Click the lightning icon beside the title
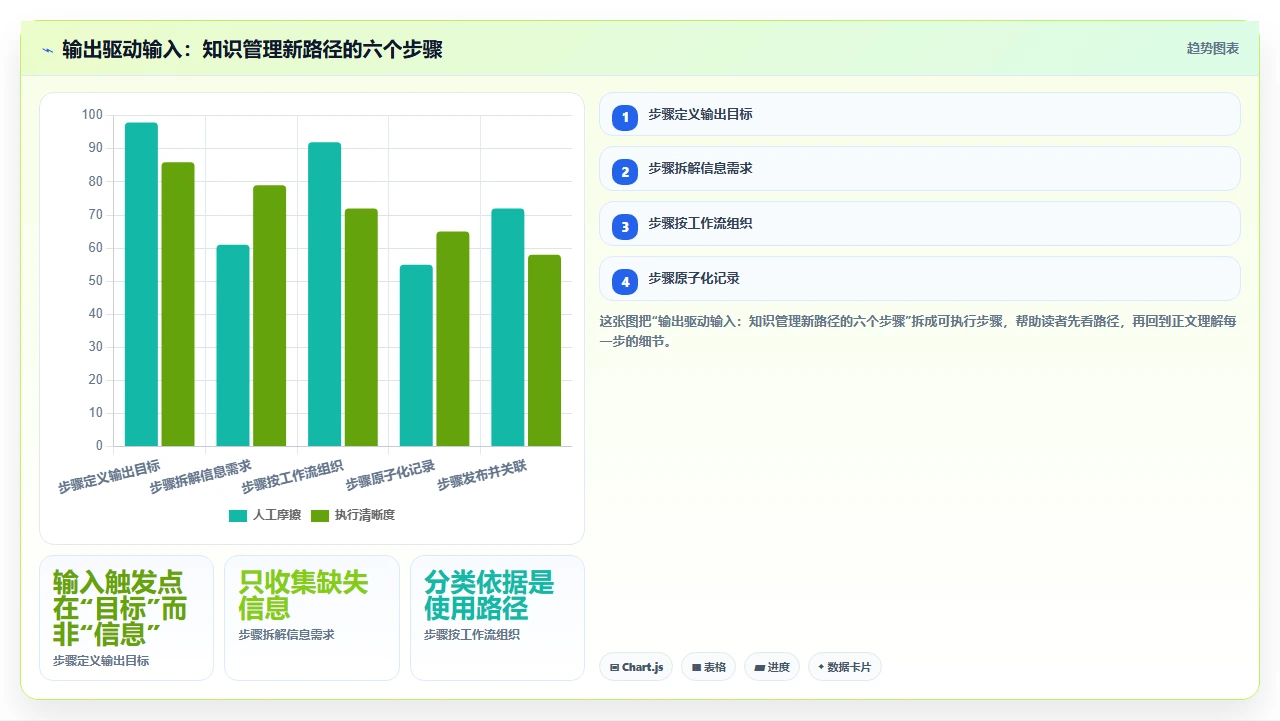The height and width of the screenshot is (721, 1280). (x=47, y=49)
